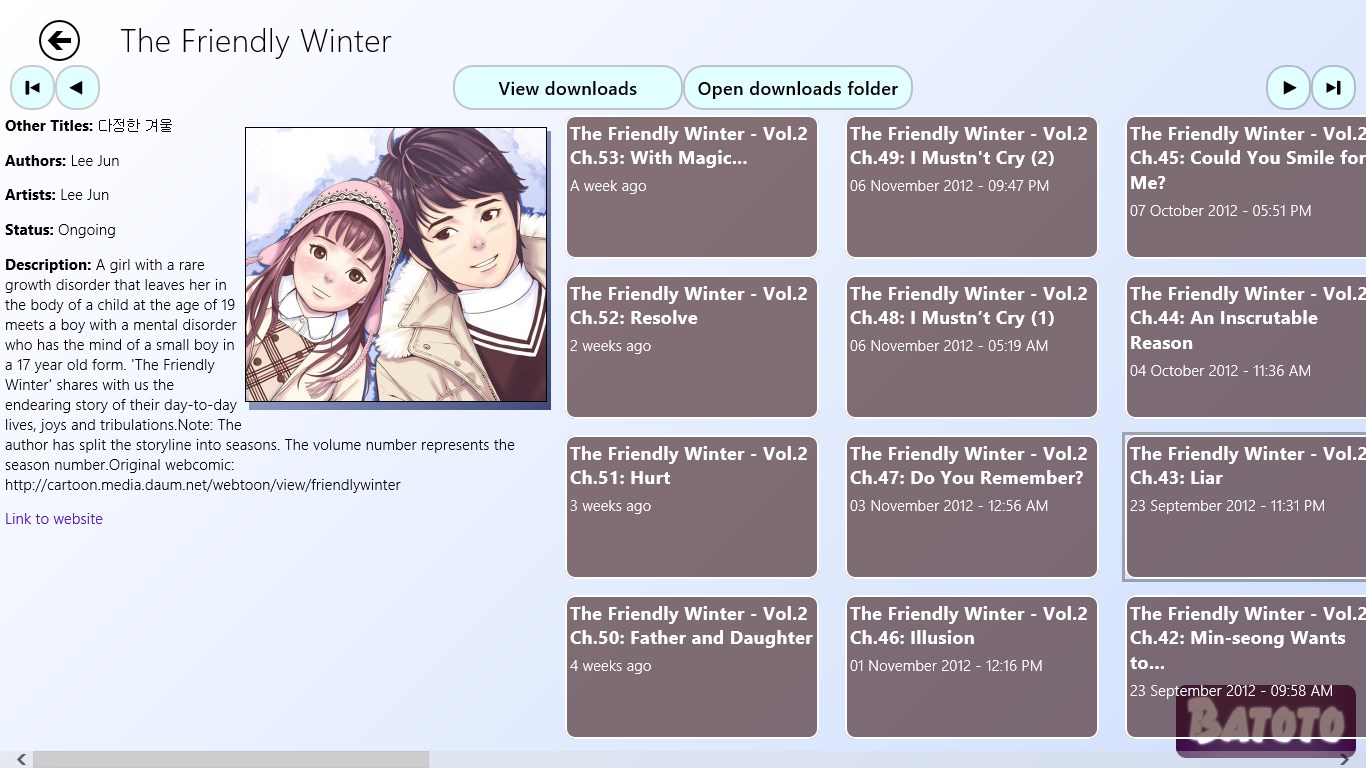Click the manga cover image
Image resolution: width=1366 pixels, height=768 pixels.
pos(396,265)
